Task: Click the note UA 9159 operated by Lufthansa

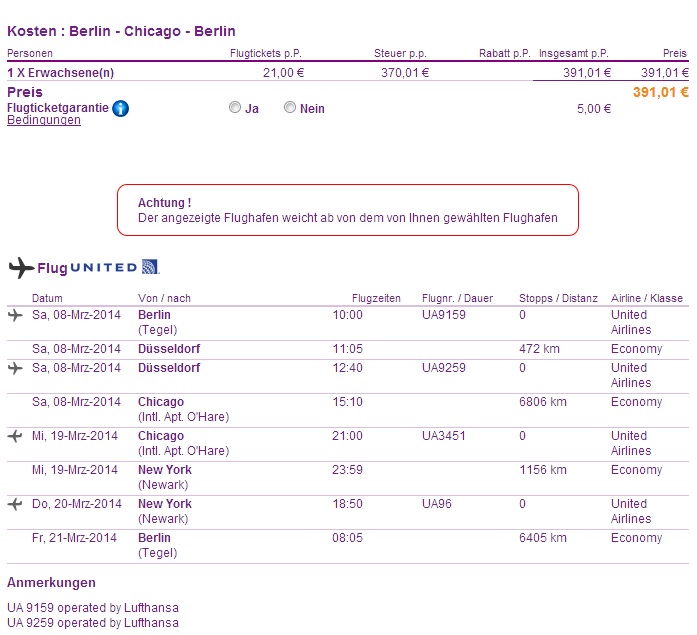Action: point(92,608)
